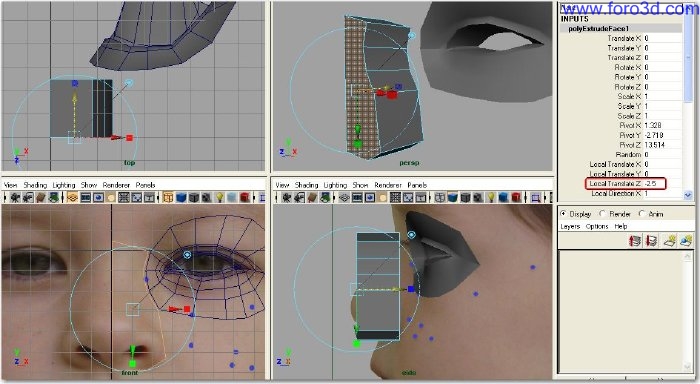This screenshot has height=384, width=700.
Task: Click first red layer icon in layer editor
Action: click(635, 241)
